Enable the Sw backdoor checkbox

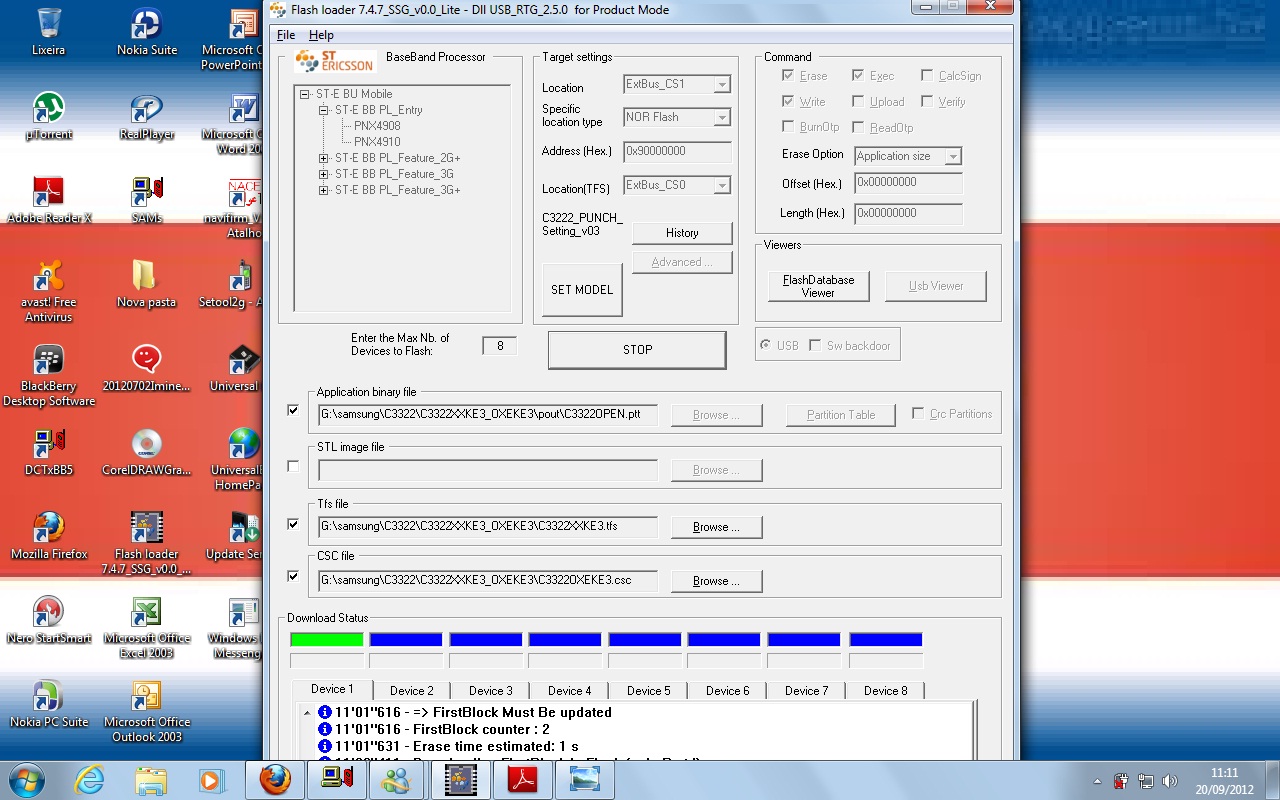815,345
